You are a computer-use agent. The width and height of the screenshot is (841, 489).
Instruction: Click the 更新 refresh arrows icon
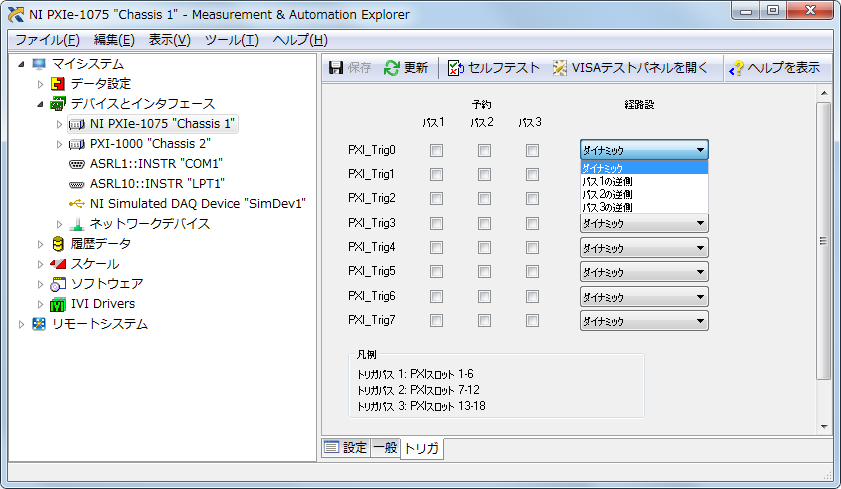point(392,68)
